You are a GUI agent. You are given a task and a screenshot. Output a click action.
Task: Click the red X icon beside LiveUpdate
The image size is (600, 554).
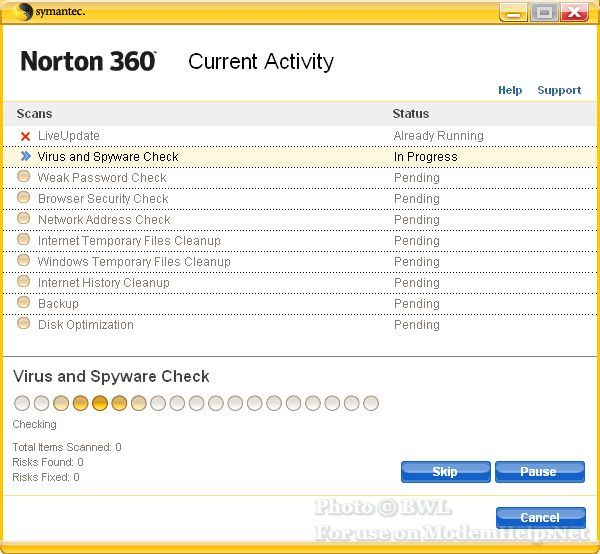[x=25, y=136]
